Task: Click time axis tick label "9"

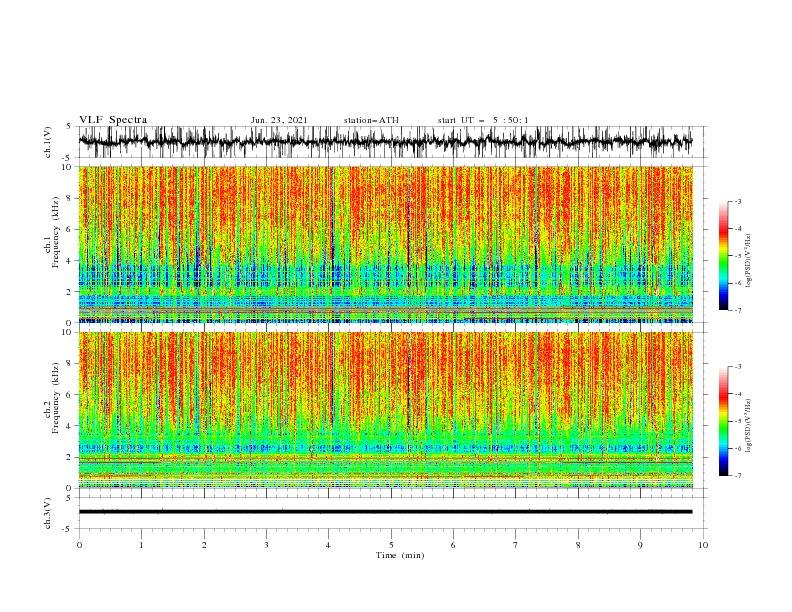Action: pos(640,545)
